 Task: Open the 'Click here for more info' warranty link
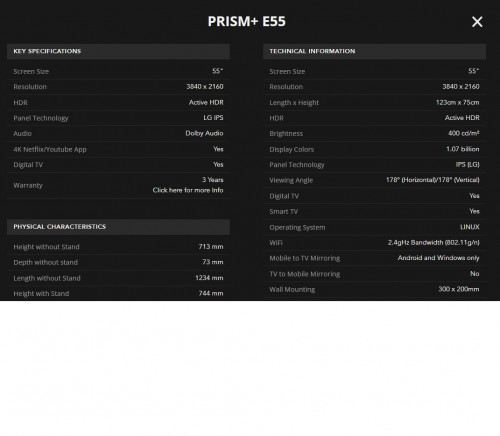(188, 190)
